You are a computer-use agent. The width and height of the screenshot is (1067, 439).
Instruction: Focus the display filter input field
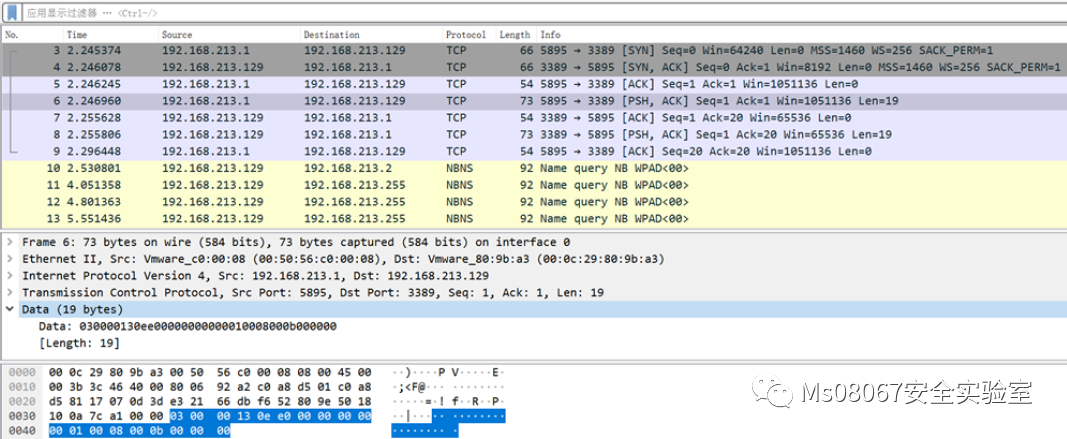tap(544, 12)
